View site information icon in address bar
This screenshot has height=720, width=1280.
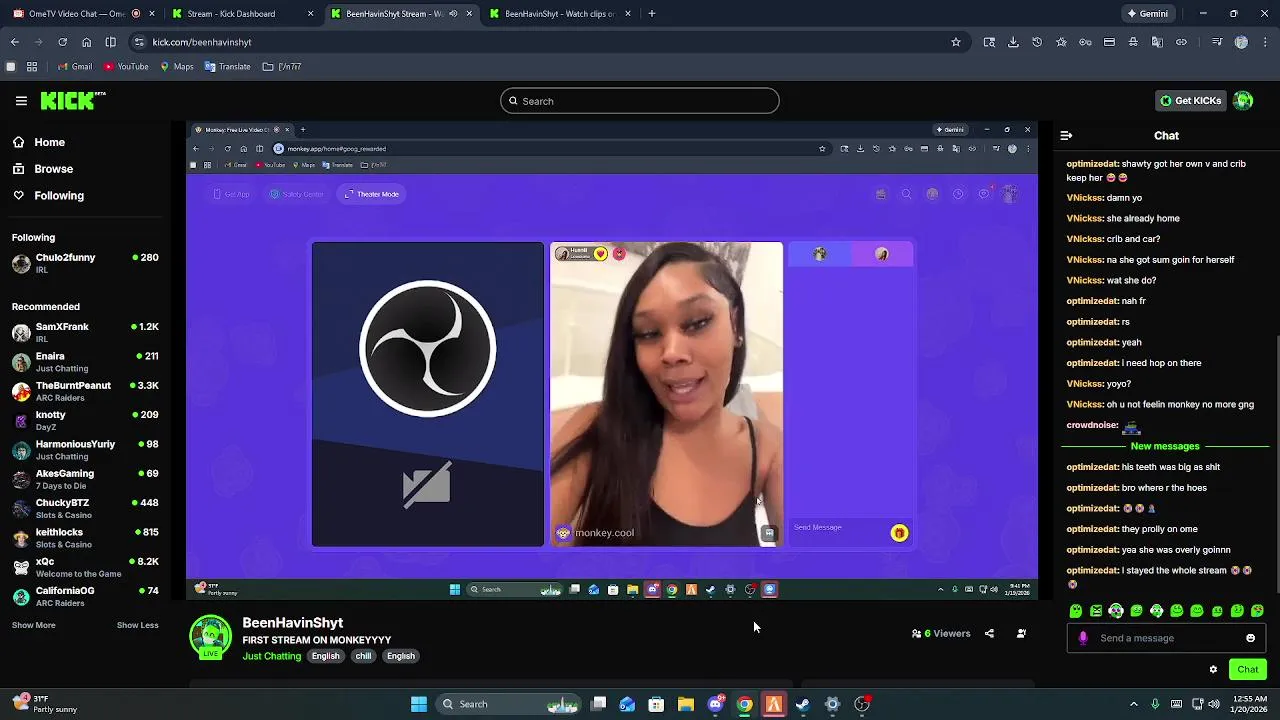tap(139, 42)
